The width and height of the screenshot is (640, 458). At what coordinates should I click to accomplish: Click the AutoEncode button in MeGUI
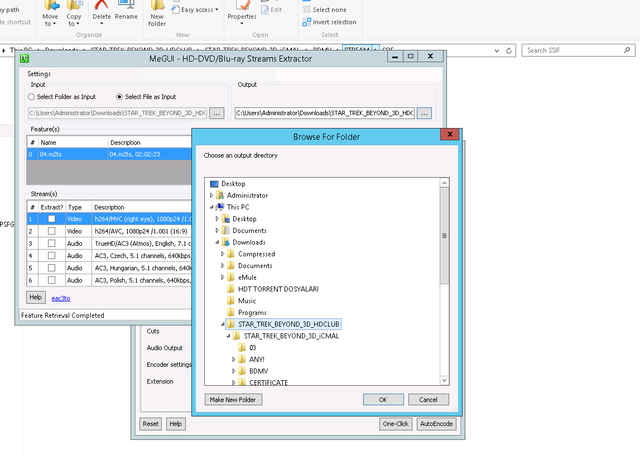[436, 424]
